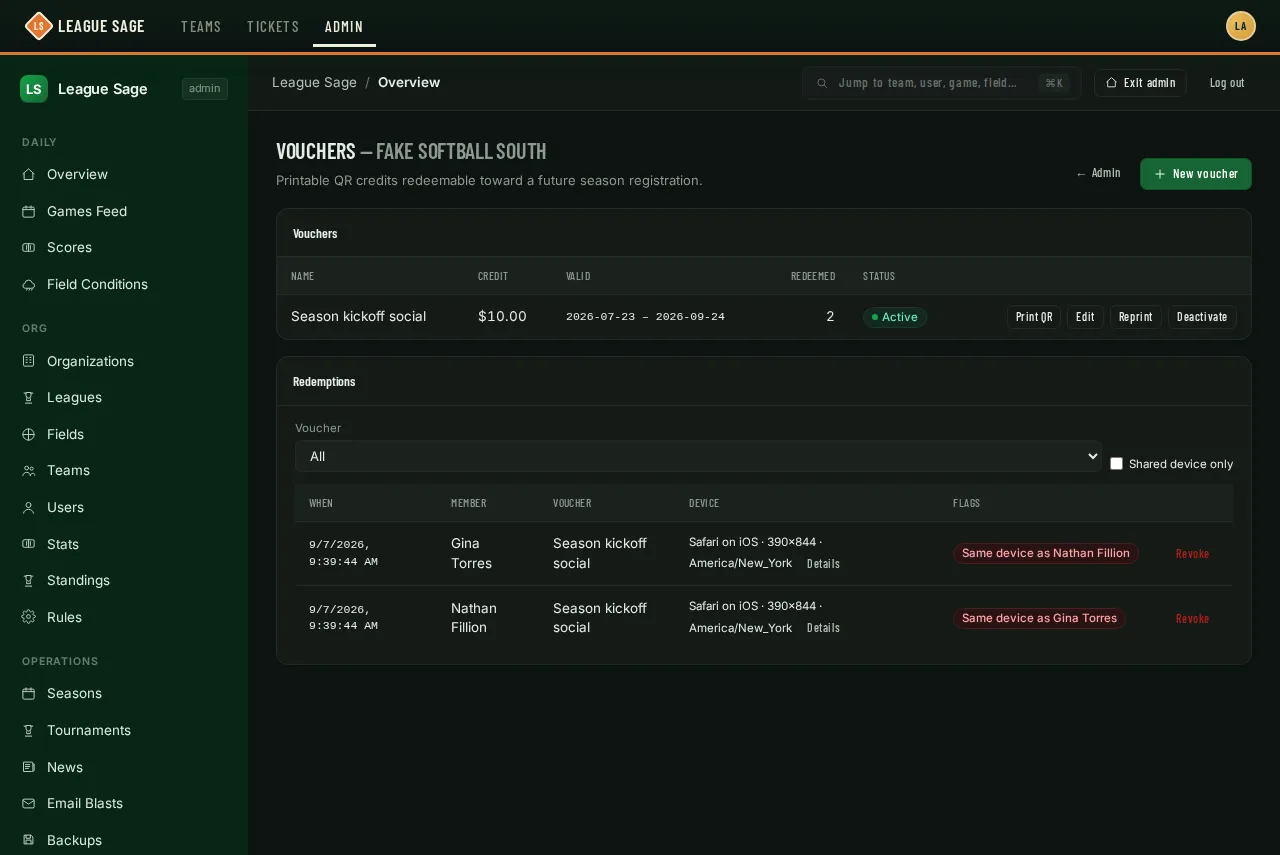Click the Users person icon

click(x=29, y=507)
